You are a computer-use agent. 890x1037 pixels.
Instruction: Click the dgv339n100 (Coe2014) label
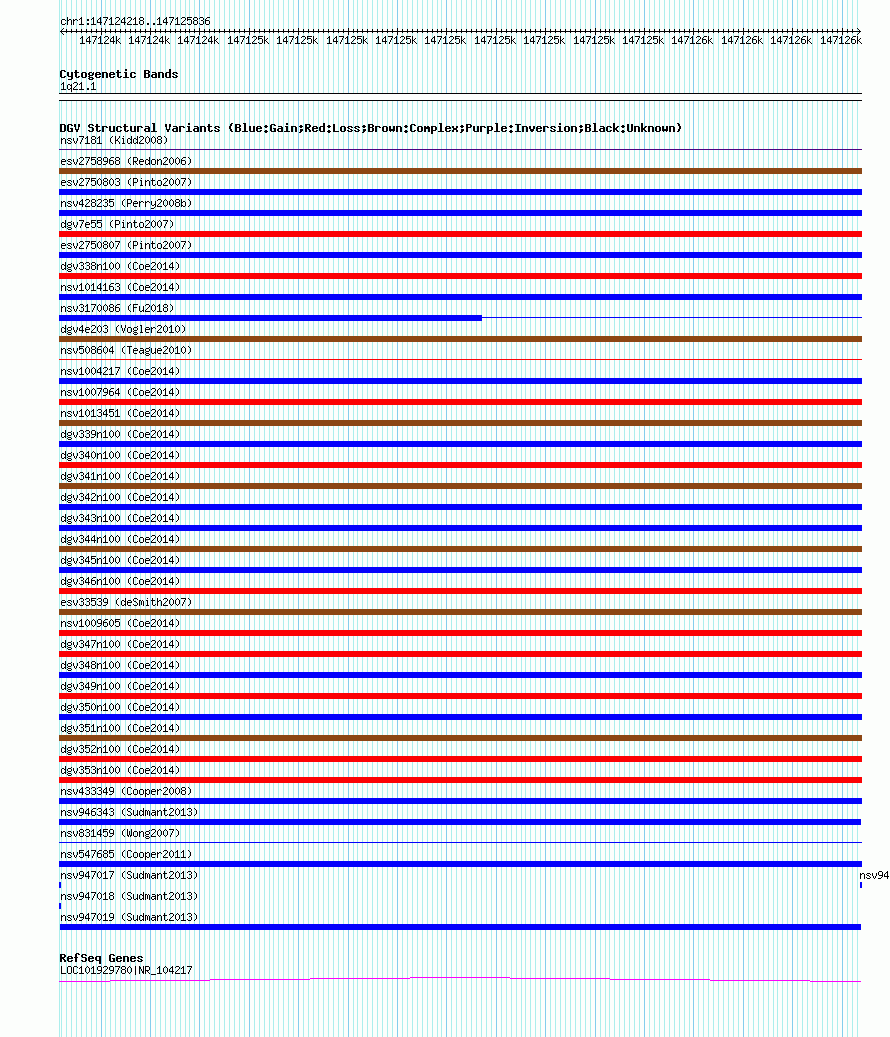120,435
